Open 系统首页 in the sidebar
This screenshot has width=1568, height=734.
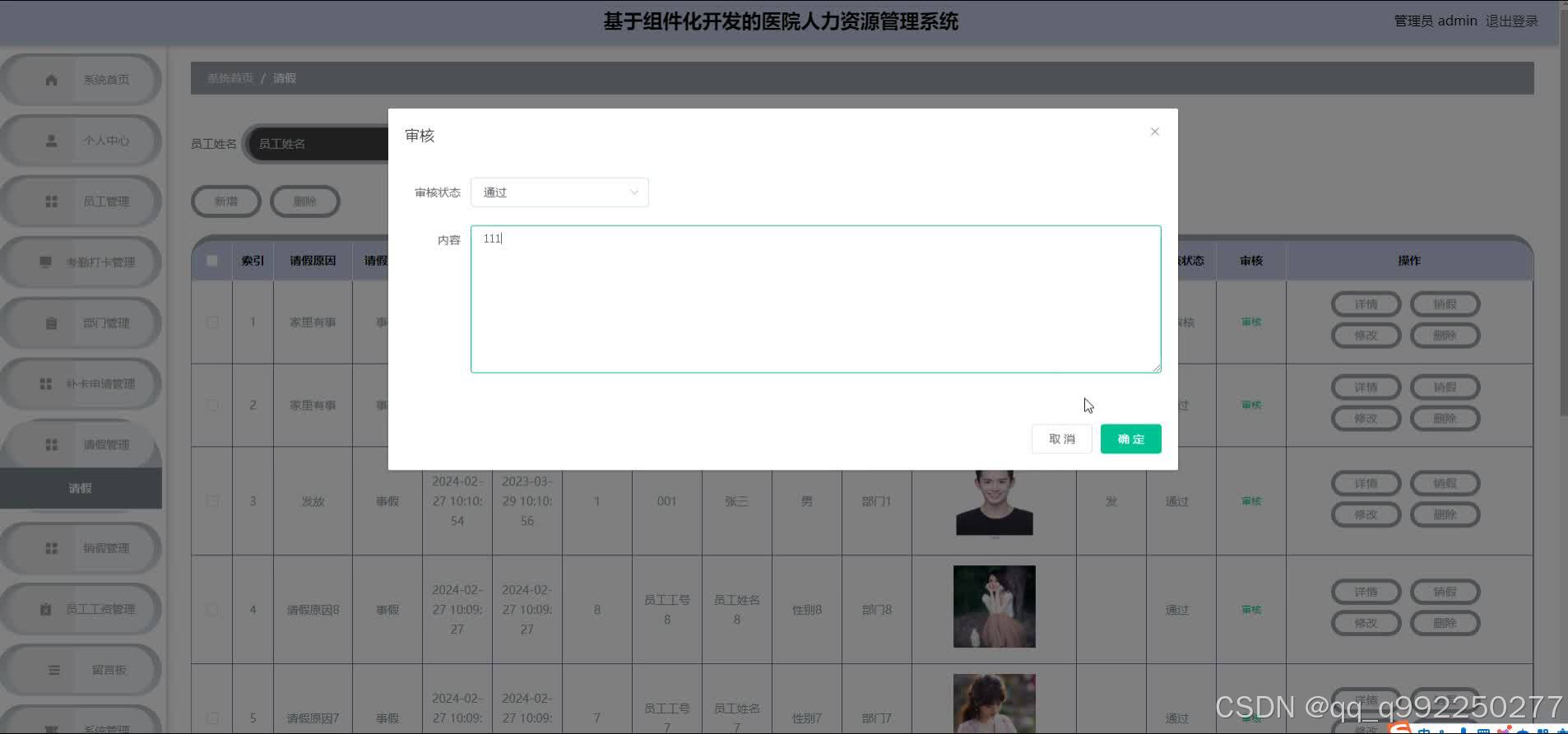[x=81, y=80]
